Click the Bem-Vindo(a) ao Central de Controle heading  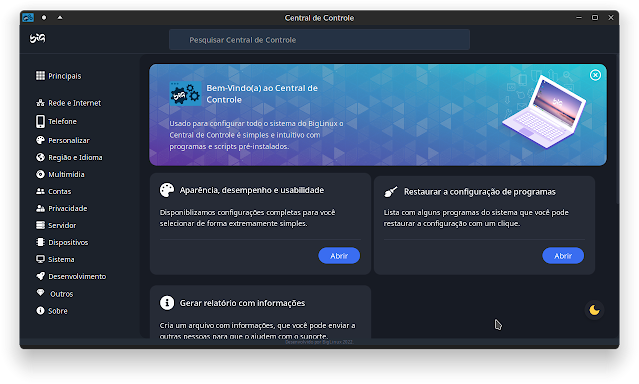262,94
